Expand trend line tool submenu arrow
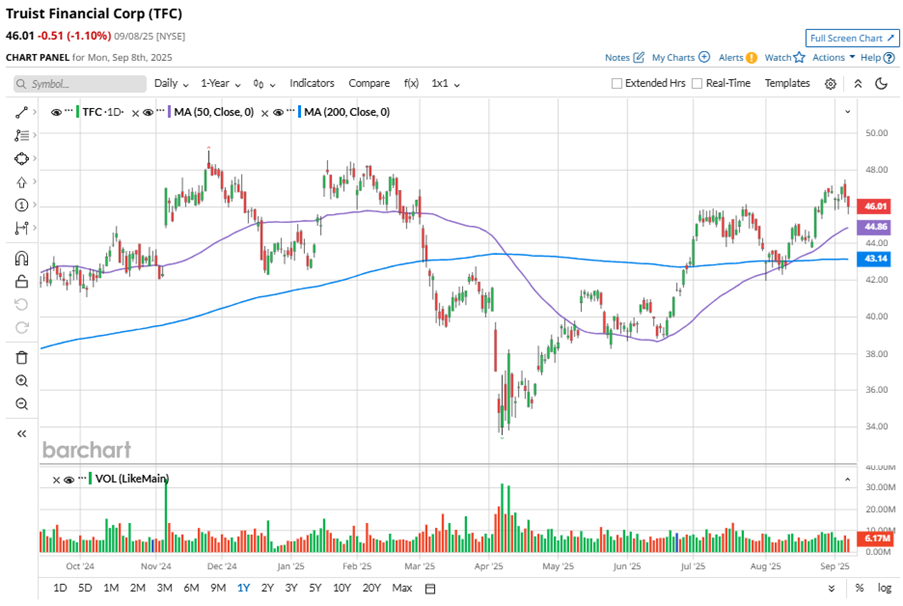Screen dimensions: 903x606 35,112
